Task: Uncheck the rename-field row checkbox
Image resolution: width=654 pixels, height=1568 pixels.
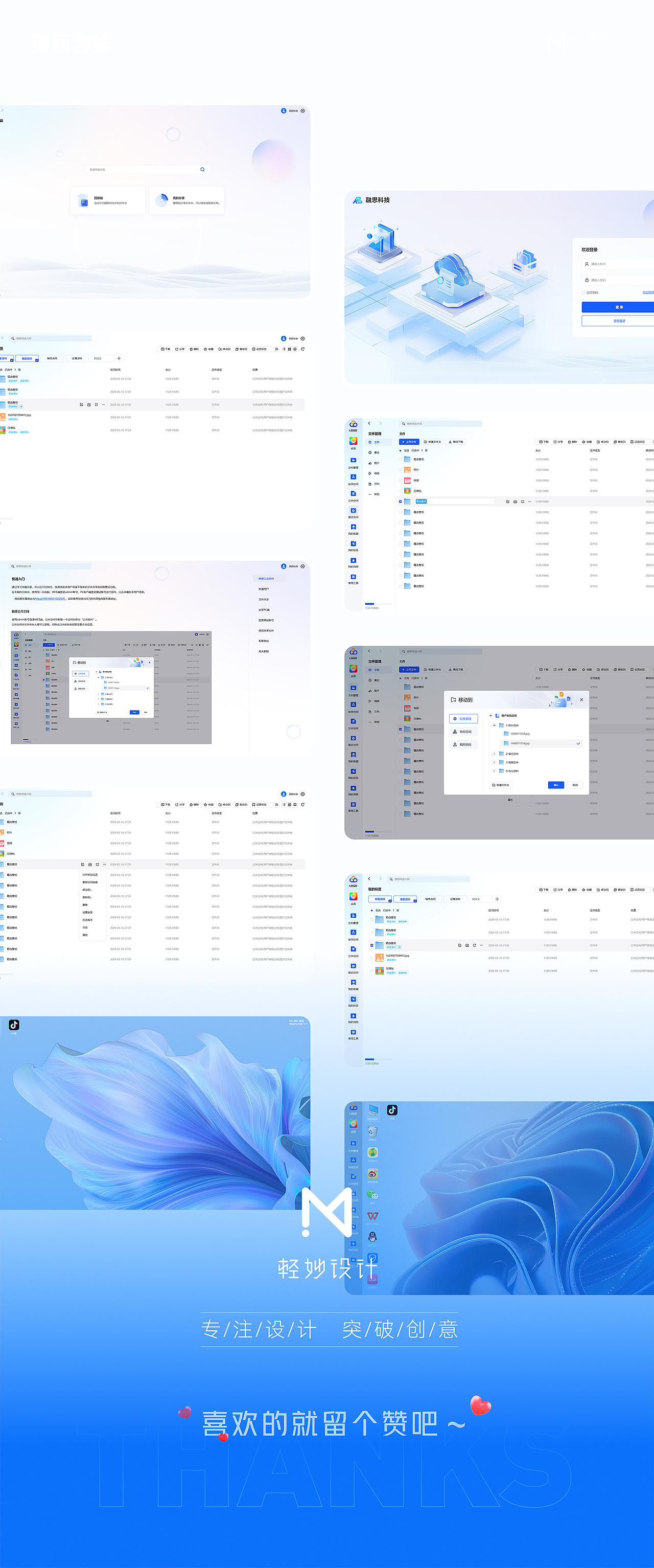Action: 400,502
